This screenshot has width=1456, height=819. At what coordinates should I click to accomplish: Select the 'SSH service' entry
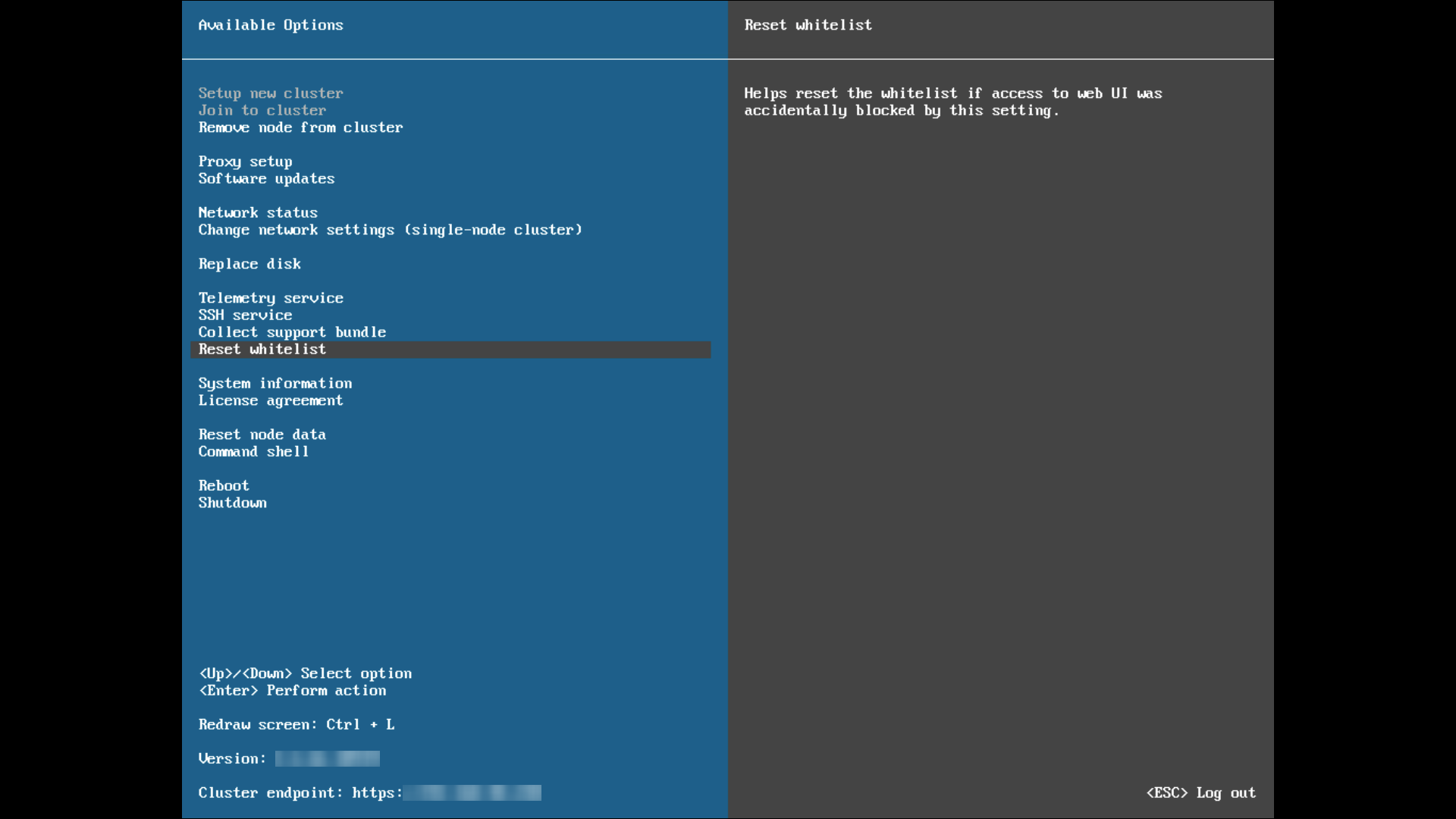[x=245, y=315]
